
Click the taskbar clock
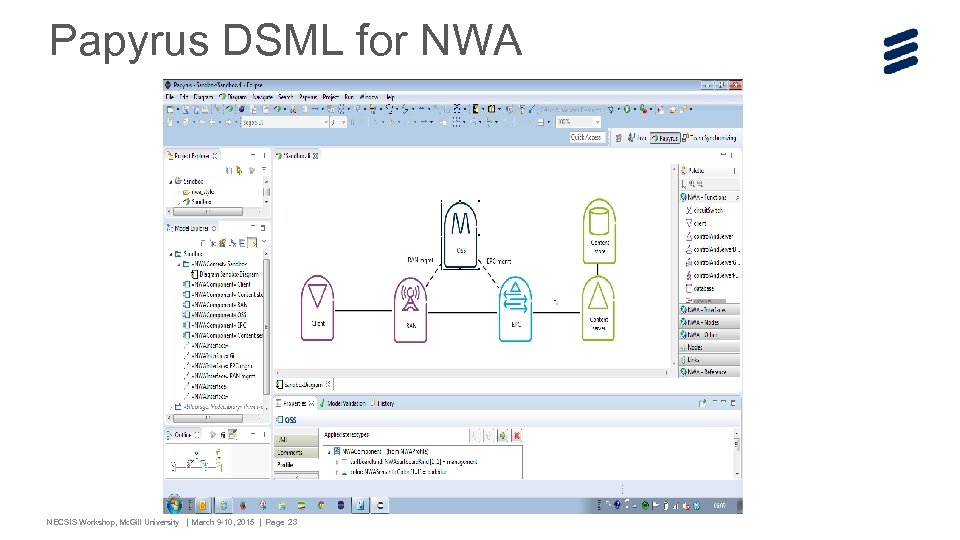[x=720, y=506]
